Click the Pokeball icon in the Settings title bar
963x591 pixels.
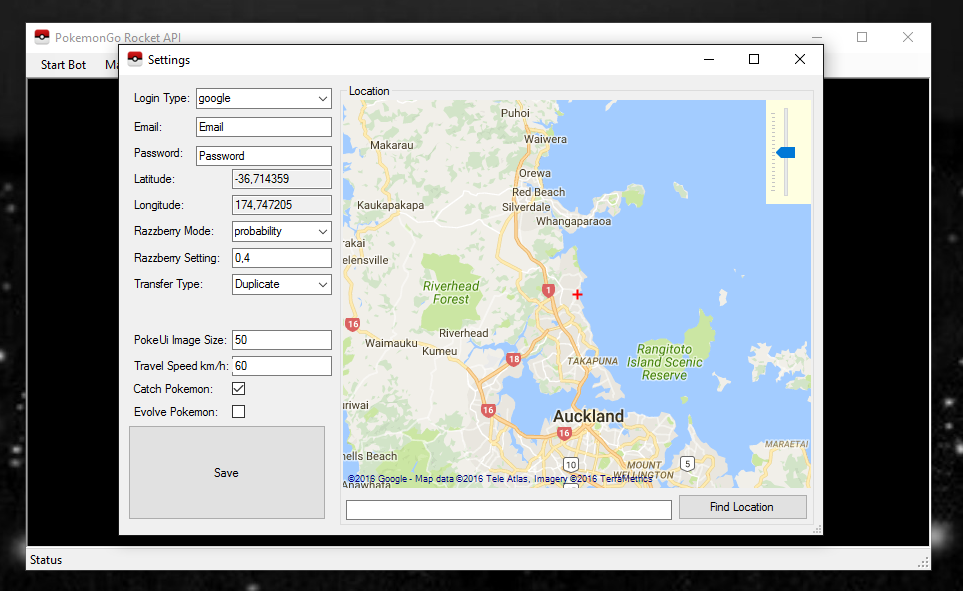coord(135,59)
